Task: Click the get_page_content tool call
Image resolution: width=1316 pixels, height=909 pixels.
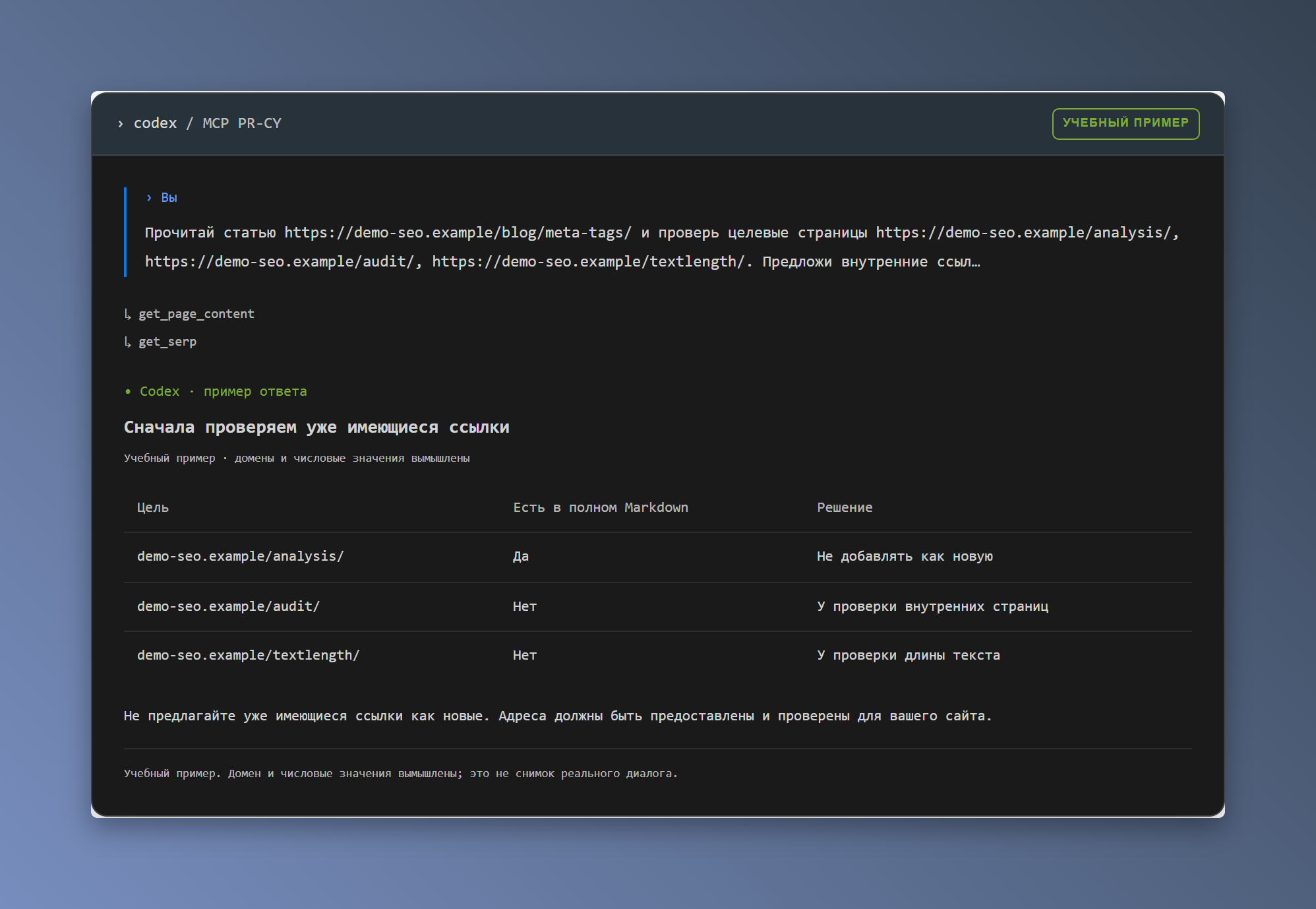Action: click(196, 314)
